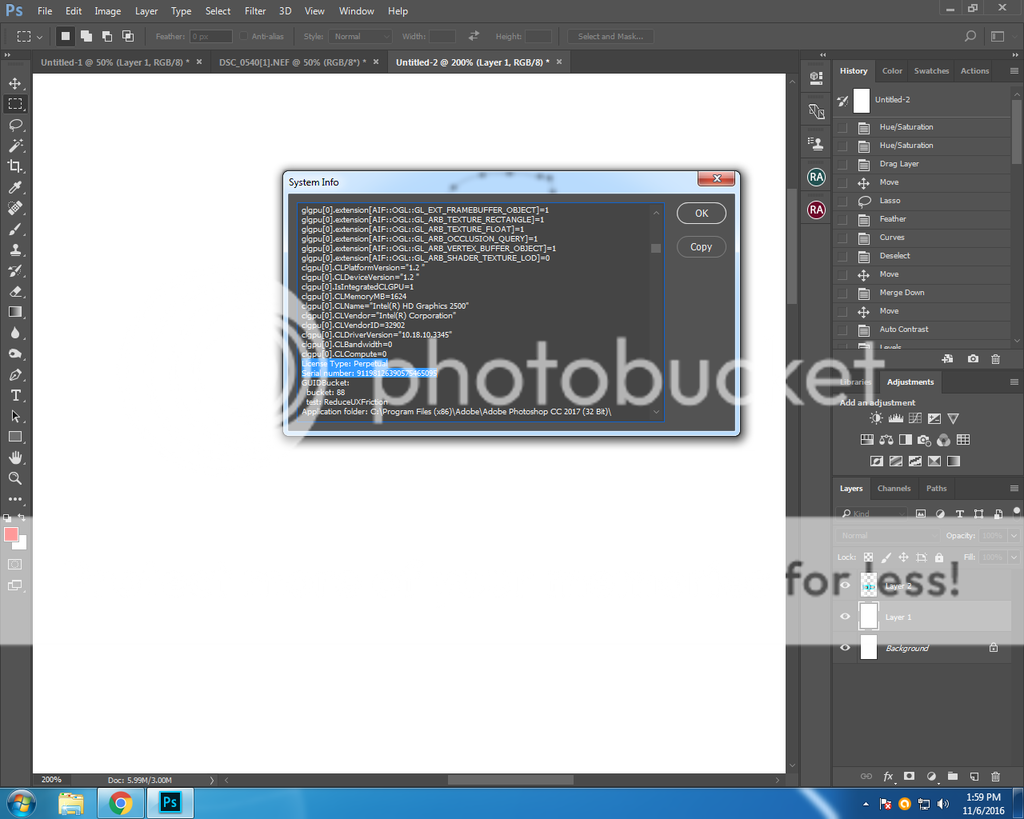
Task: Create new snapshot camera icon
Action: 973,359
